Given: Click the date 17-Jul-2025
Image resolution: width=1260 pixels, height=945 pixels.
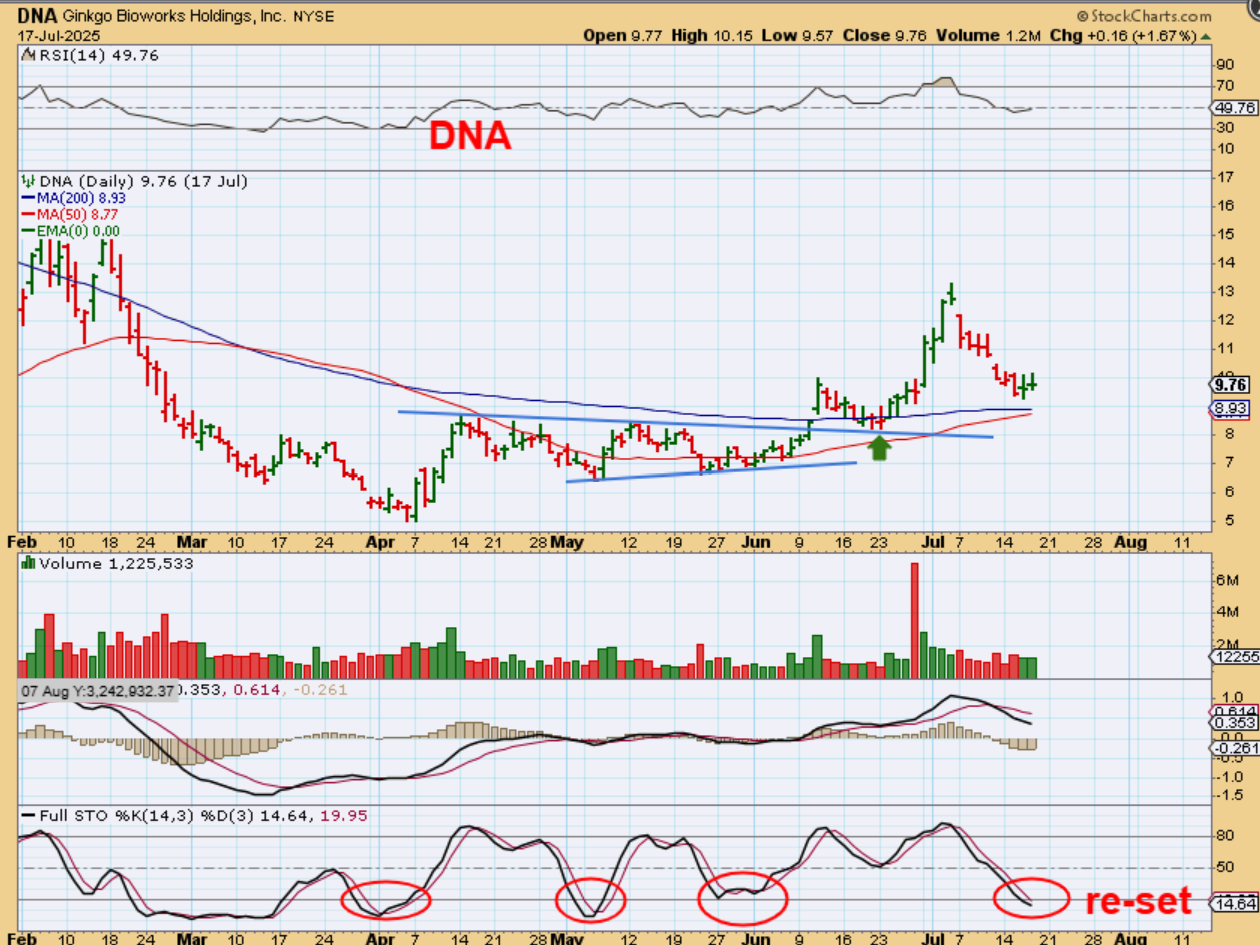Looking at the screenshot, I should pos(57,35).
